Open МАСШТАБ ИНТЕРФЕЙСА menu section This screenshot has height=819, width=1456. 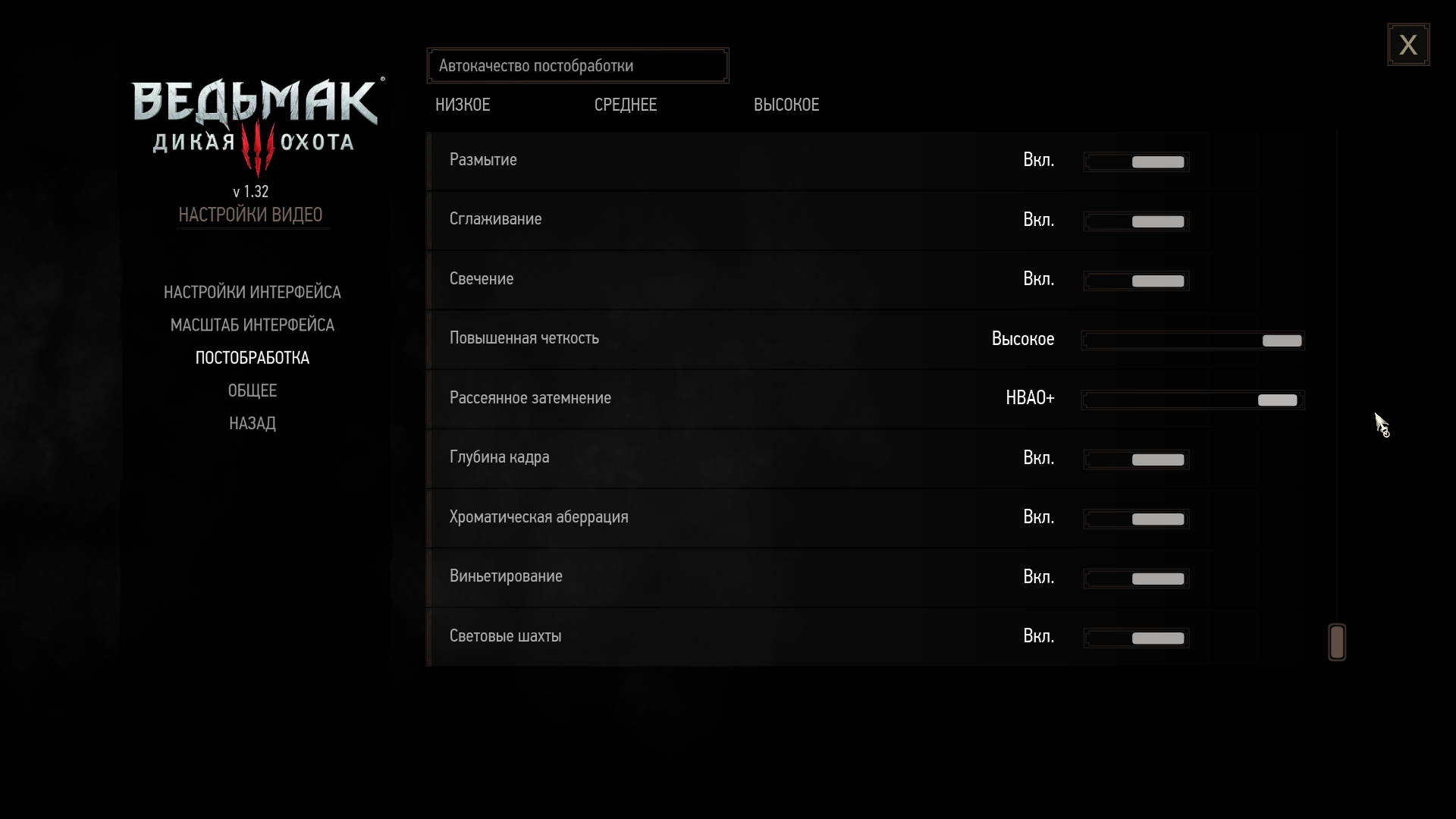[253, 325]
